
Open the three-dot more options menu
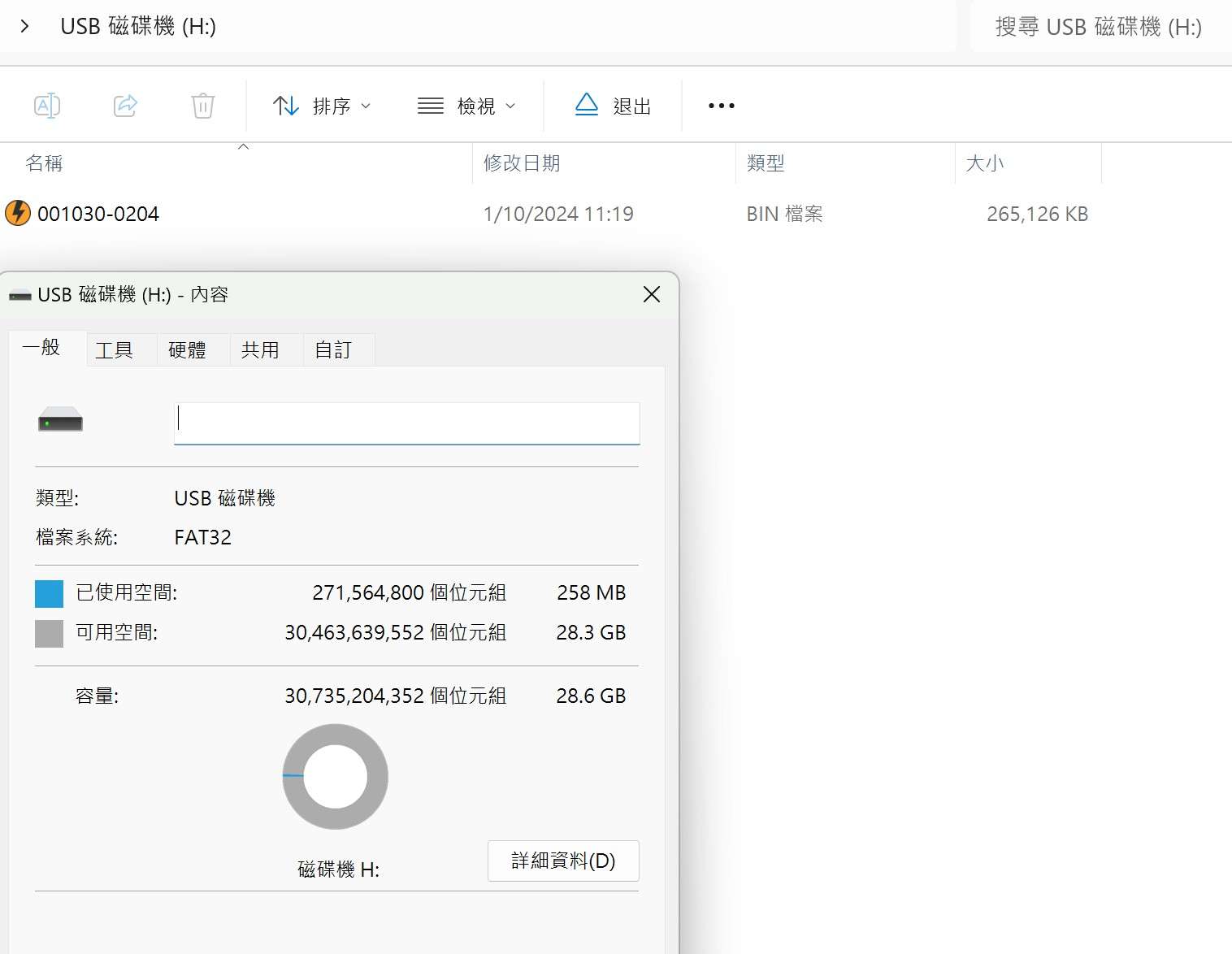tap(721, 106)
